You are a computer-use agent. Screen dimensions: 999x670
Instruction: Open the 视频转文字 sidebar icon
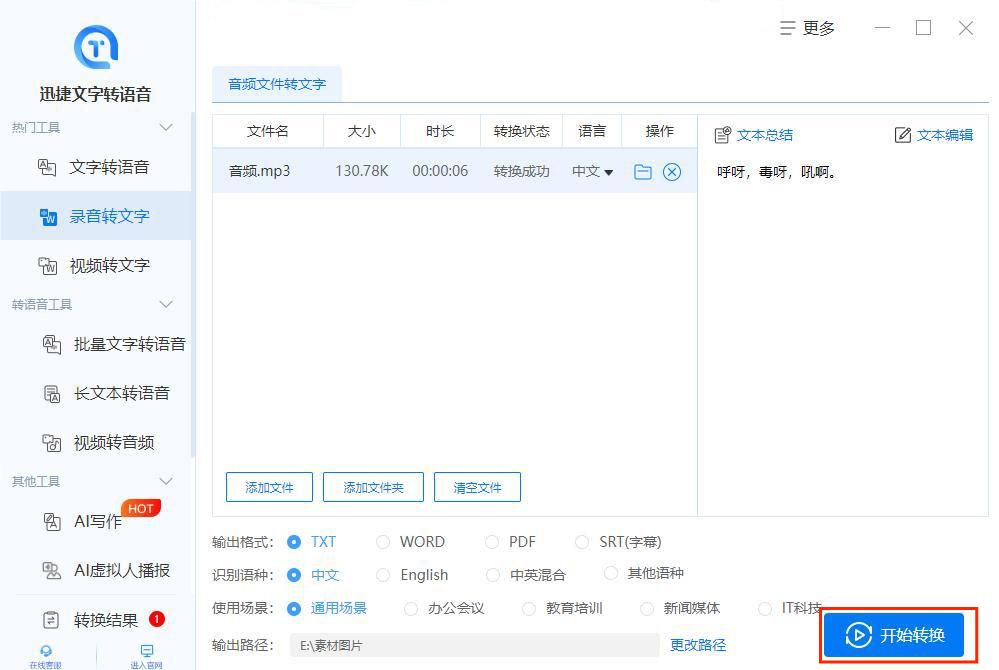[48, 266]
